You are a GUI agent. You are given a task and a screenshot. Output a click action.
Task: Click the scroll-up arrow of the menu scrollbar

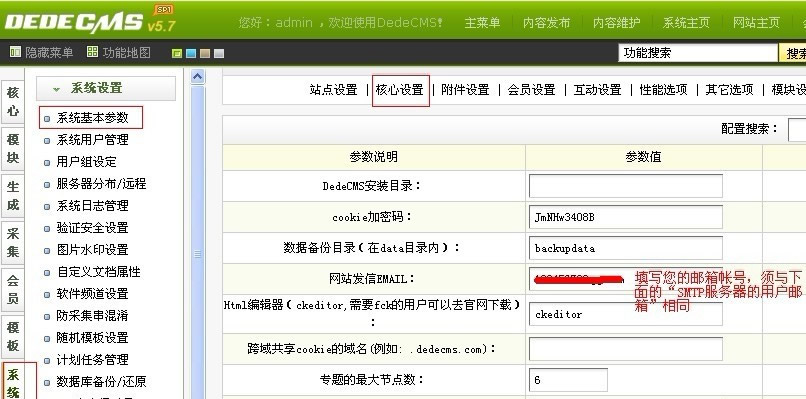[197, 77]
